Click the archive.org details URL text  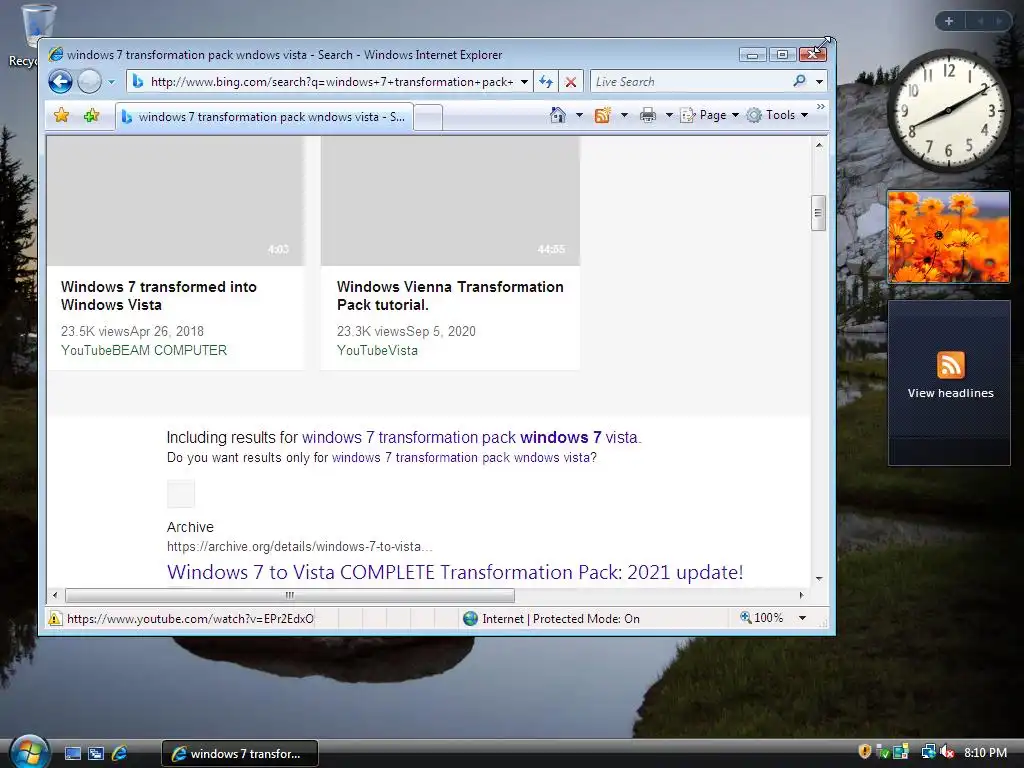click(299, 547)
